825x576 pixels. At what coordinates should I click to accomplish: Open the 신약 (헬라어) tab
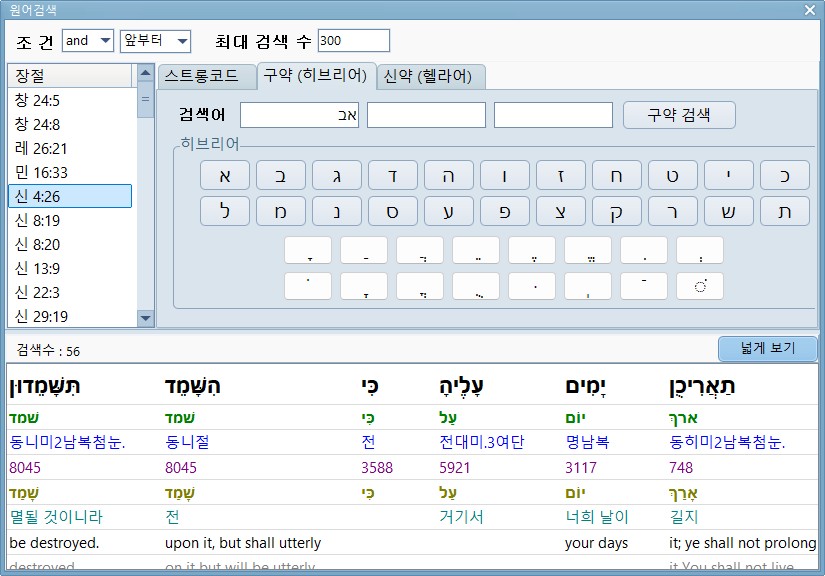click(x=432, y=76)
